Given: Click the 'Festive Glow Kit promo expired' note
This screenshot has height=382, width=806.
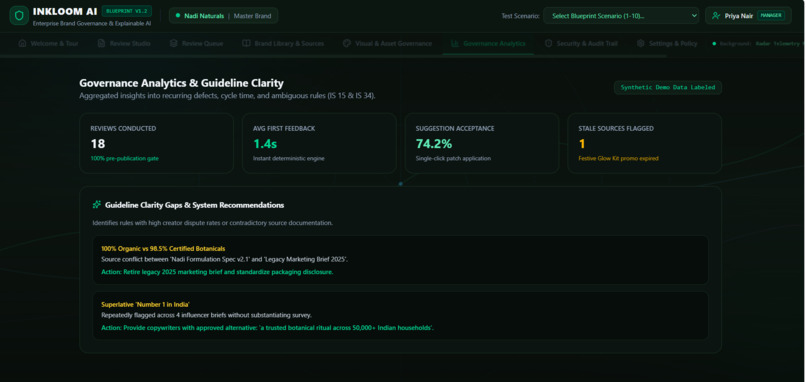Looking at the screenshot, I should 618,158.
